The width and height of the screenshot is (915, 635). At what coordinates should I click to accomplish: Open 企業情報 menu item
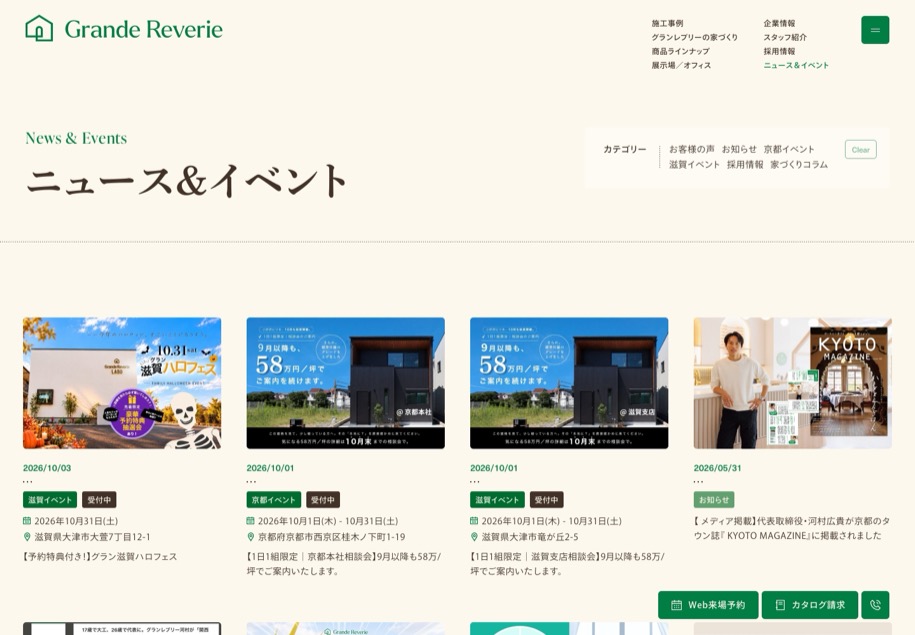pos(779,23)
